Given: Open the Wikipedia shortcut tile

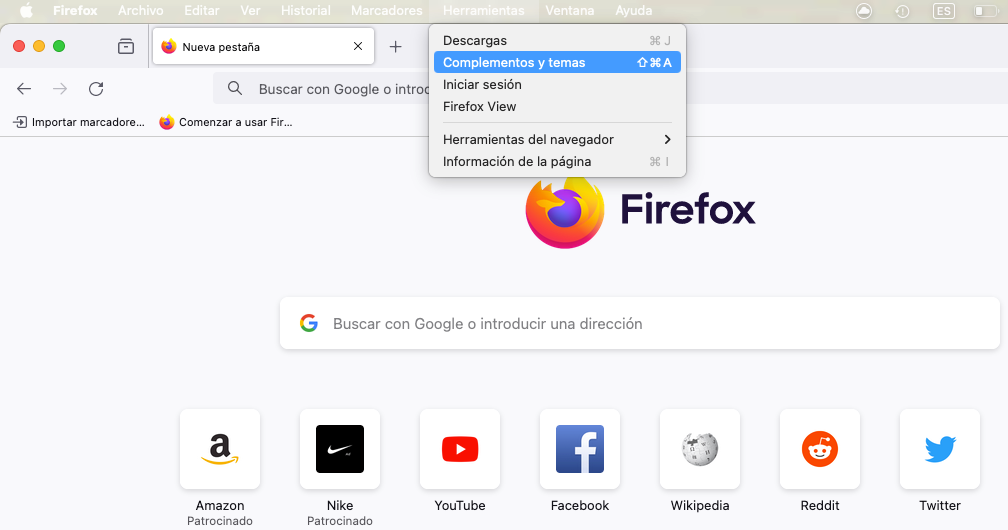Looking at the screenshot, I should click(700, 449).
